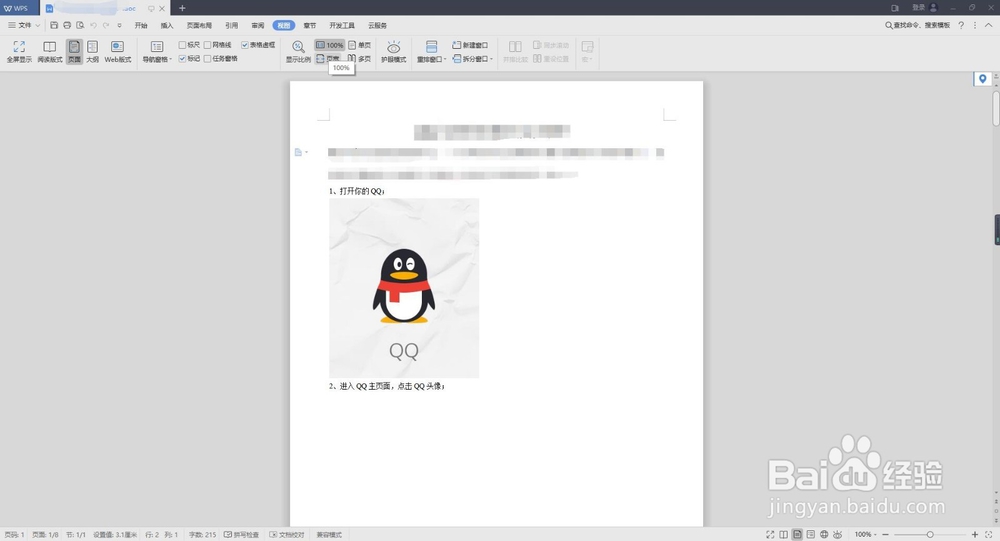1000x541 pixels.
Task: Toggle the ruler (标尺) checkbox
Action: (182, 45)
